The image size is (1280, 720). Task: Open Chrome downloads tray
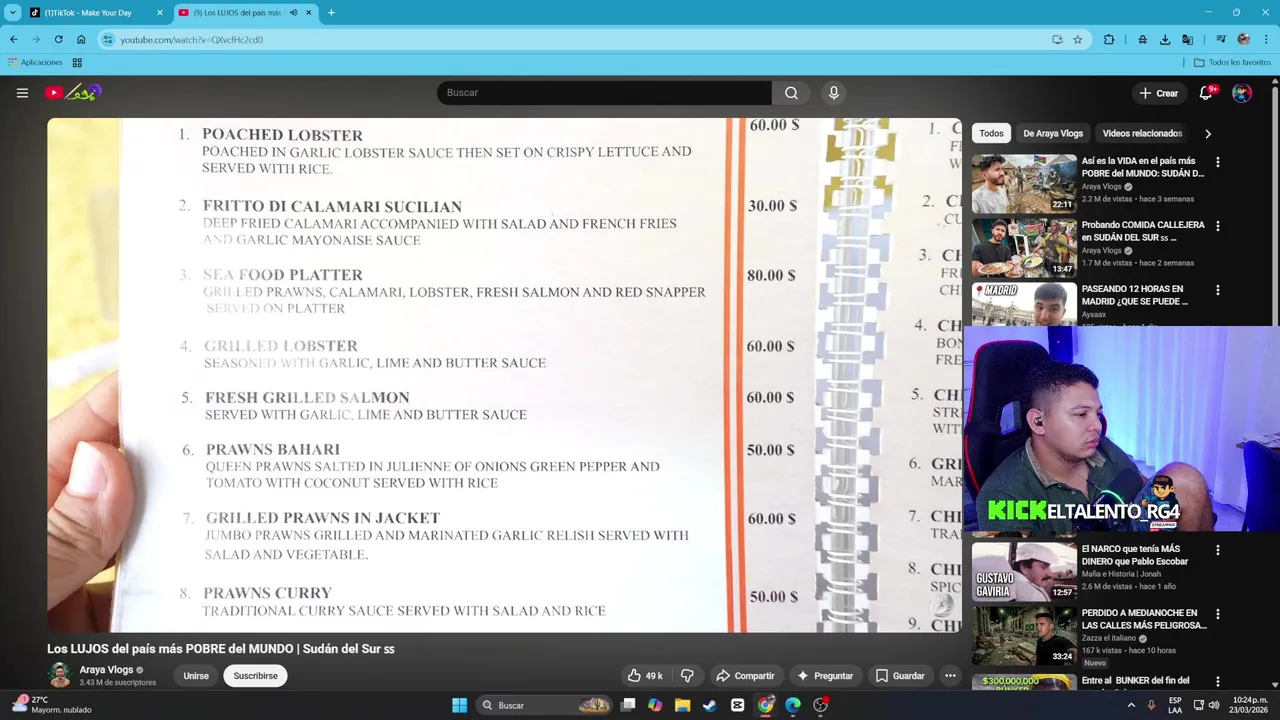(x=1165, y=40)
